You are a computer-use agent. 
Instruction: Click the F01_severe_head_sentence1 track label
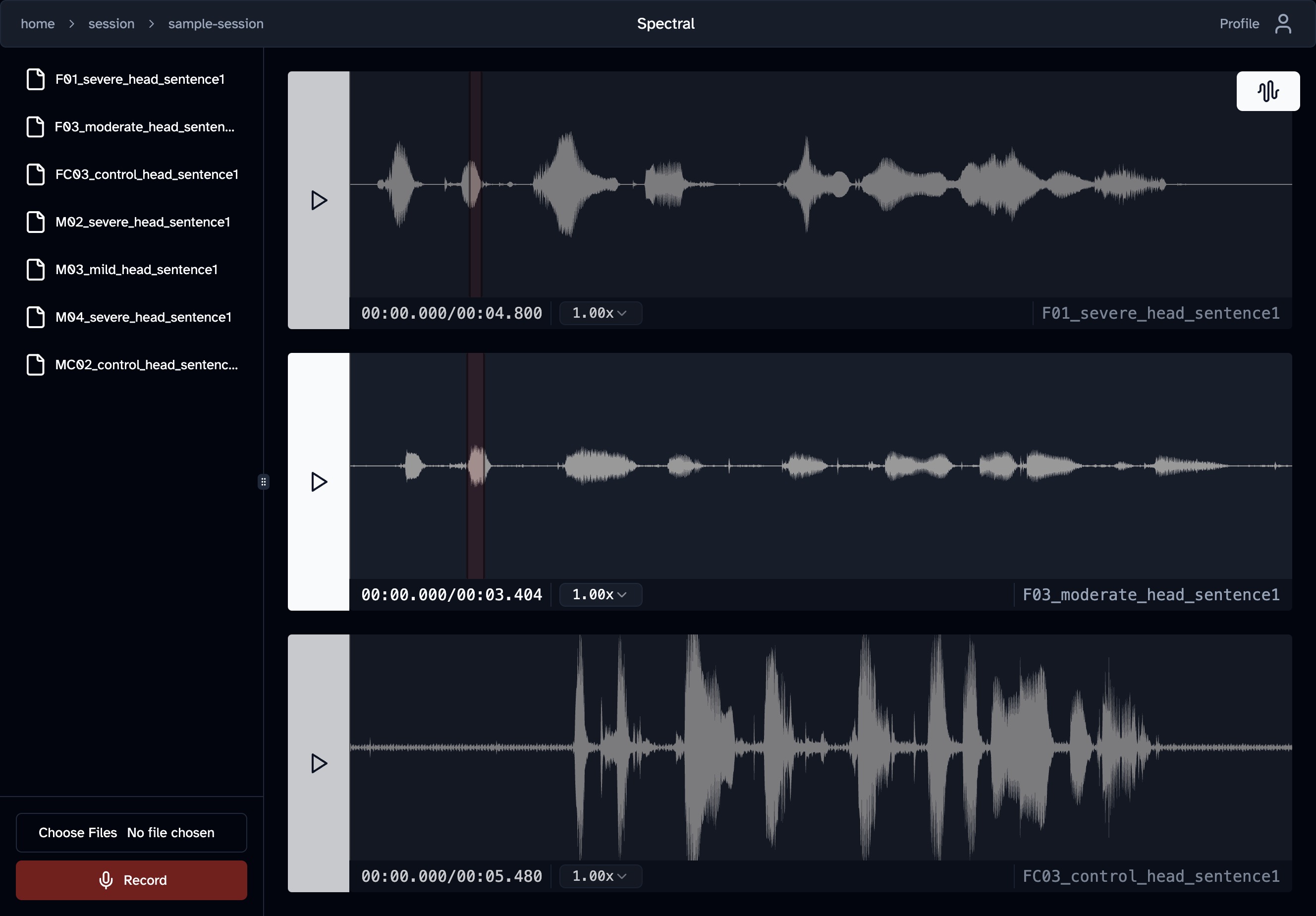tap(1160, 313)
